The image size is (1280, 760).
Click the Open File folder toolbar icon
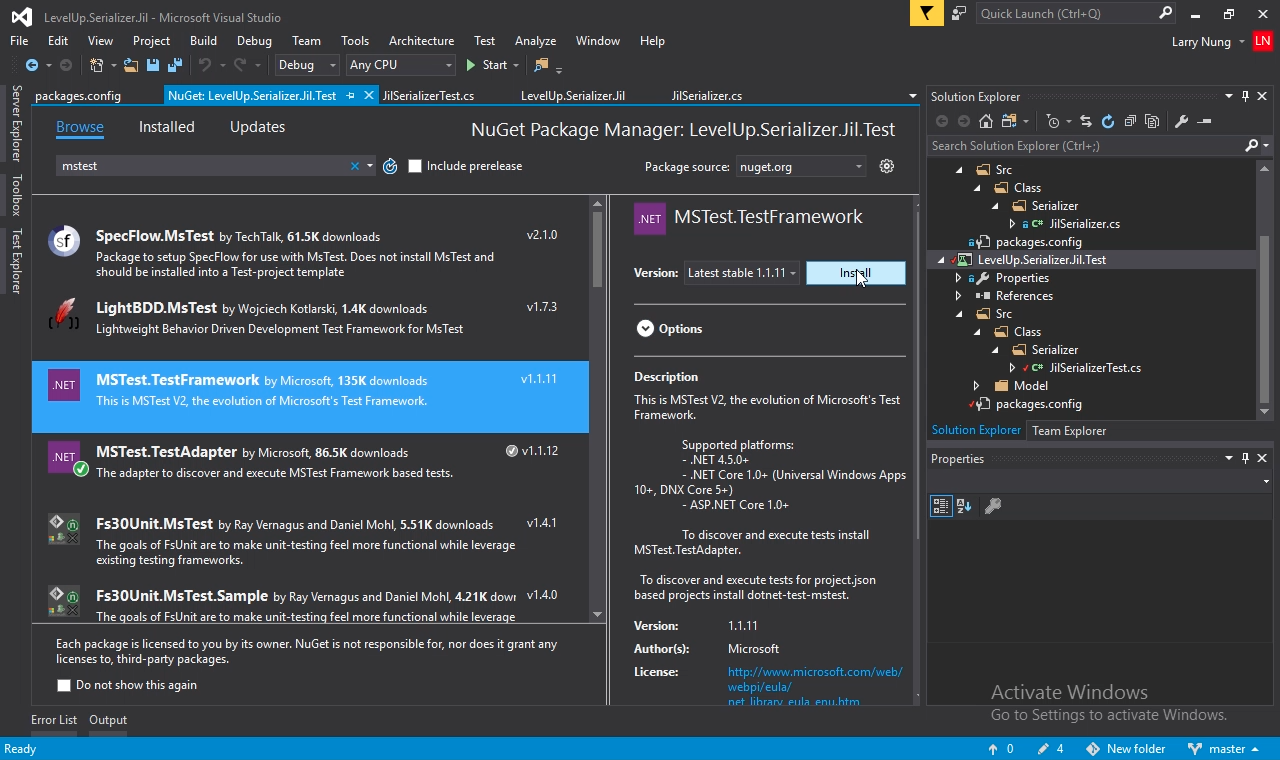click(132, 65)
